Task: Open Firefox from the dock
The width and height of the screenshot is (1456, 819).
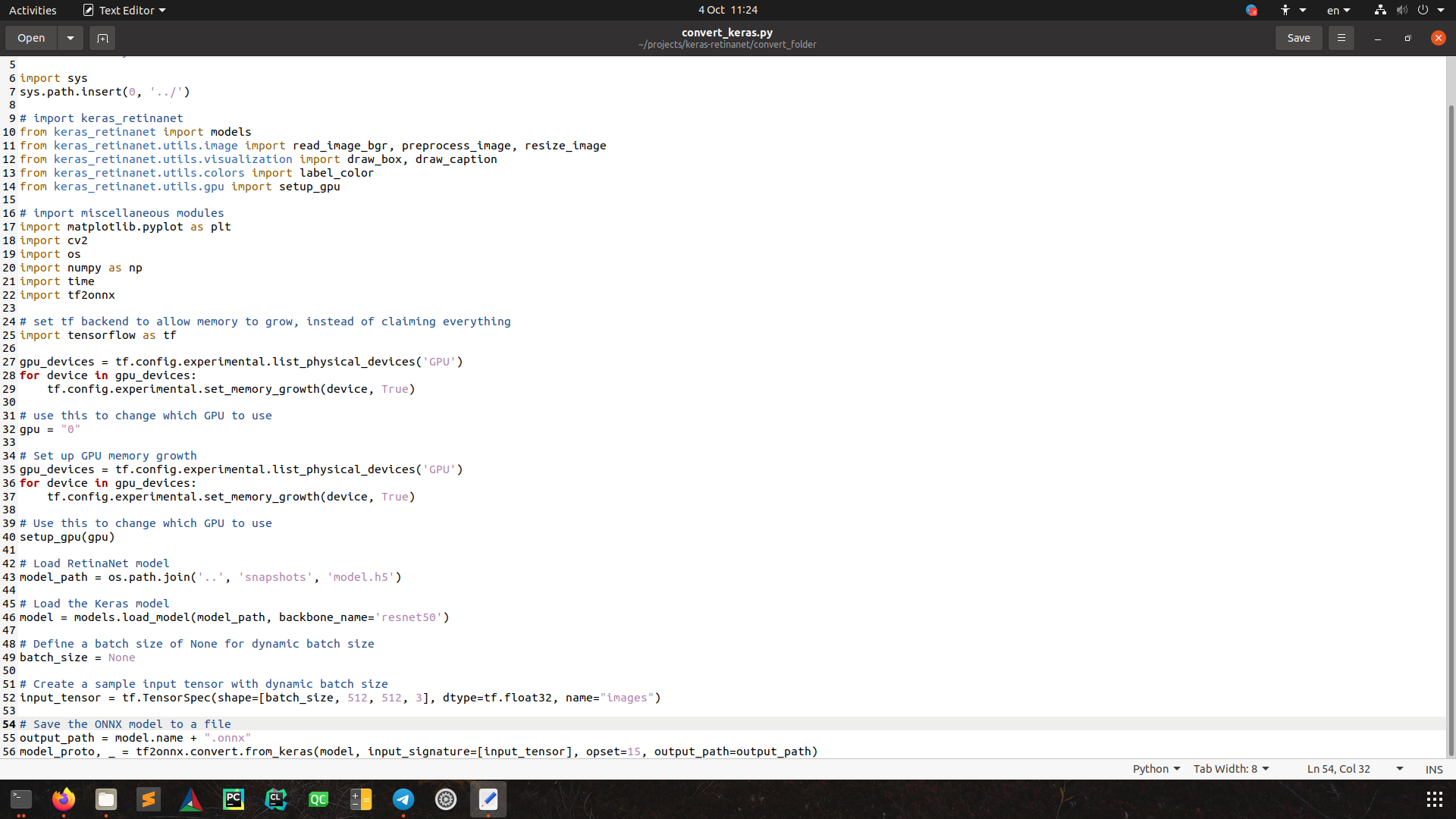Action: pyautogui.click(x=64, y=799)
